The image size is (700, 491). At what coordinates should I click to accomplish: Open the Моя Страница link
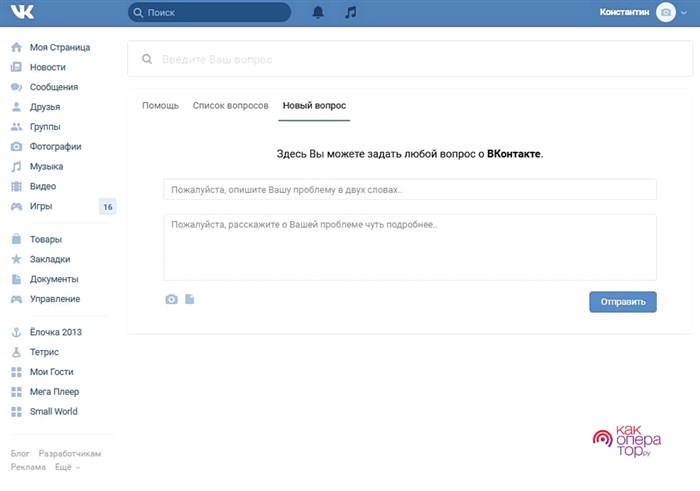[x=60, y=47]
